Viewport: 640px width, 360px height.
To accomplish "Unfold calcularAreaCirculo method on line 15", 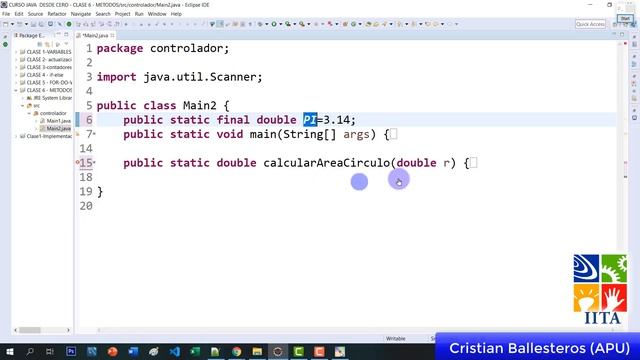I will pyautogui.click(x=95, y=162).
